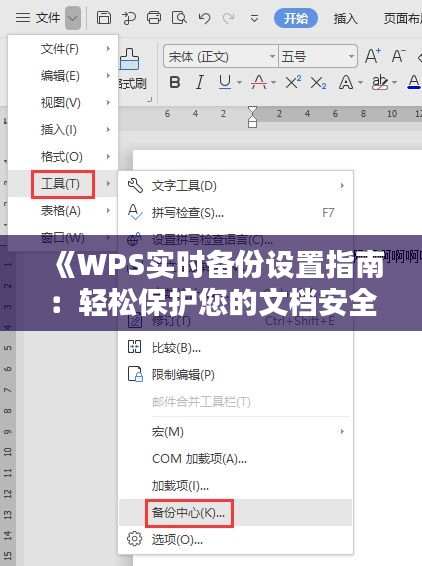This screenshot has width=422, height=566.
Task: Click the Decrease font size A- icon
Action: click(x=399, y=56)
